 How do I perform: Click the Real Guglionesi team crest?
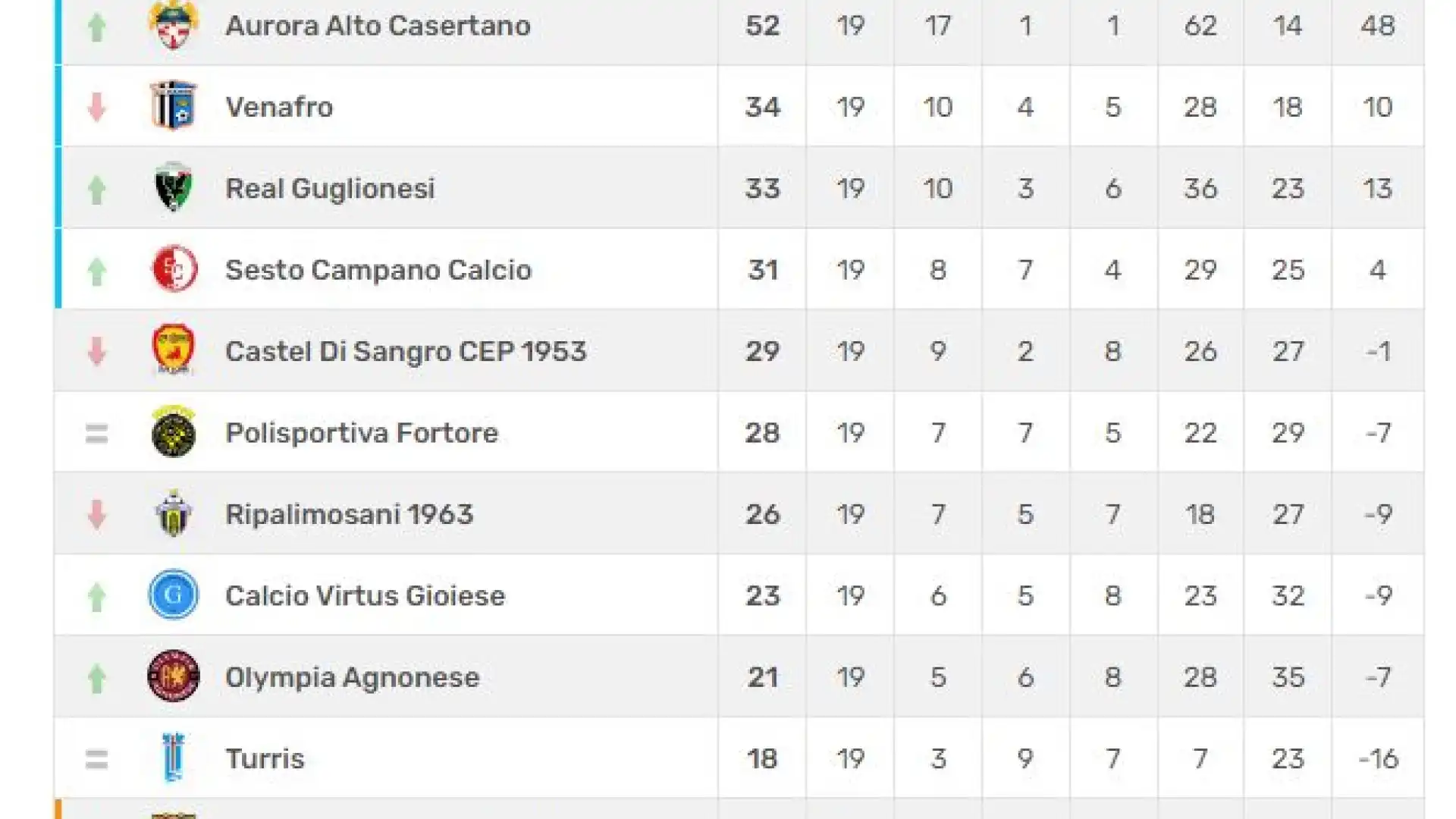[174, 187]
